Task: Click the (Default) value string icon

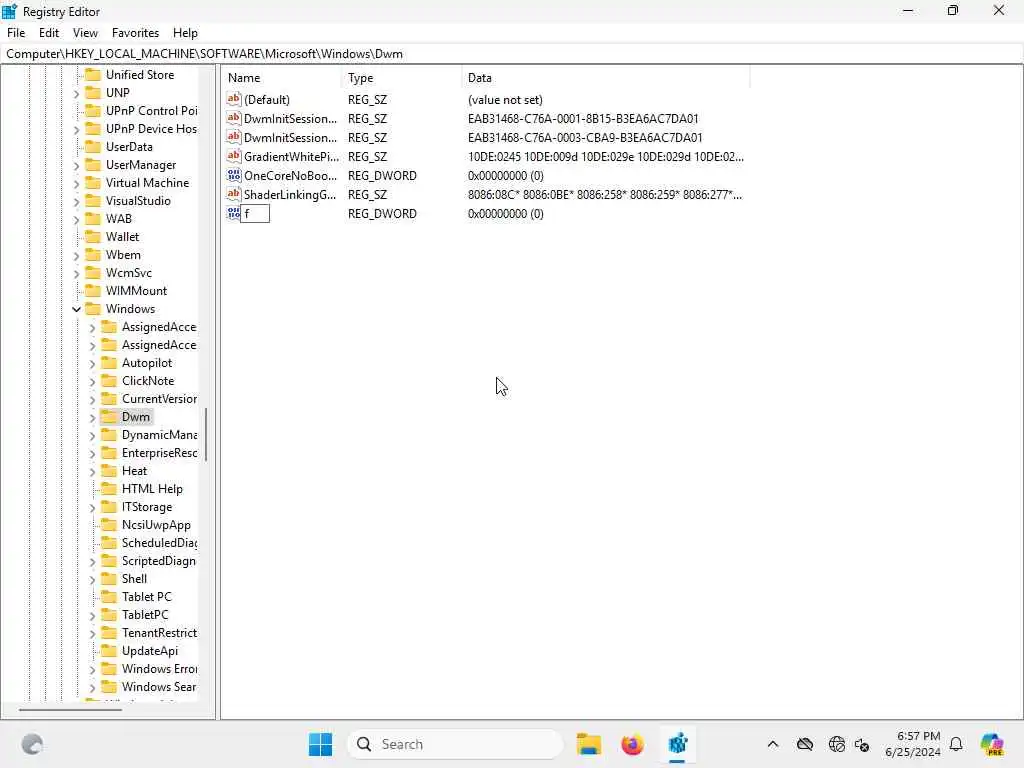Action: (x=234, y=99)
